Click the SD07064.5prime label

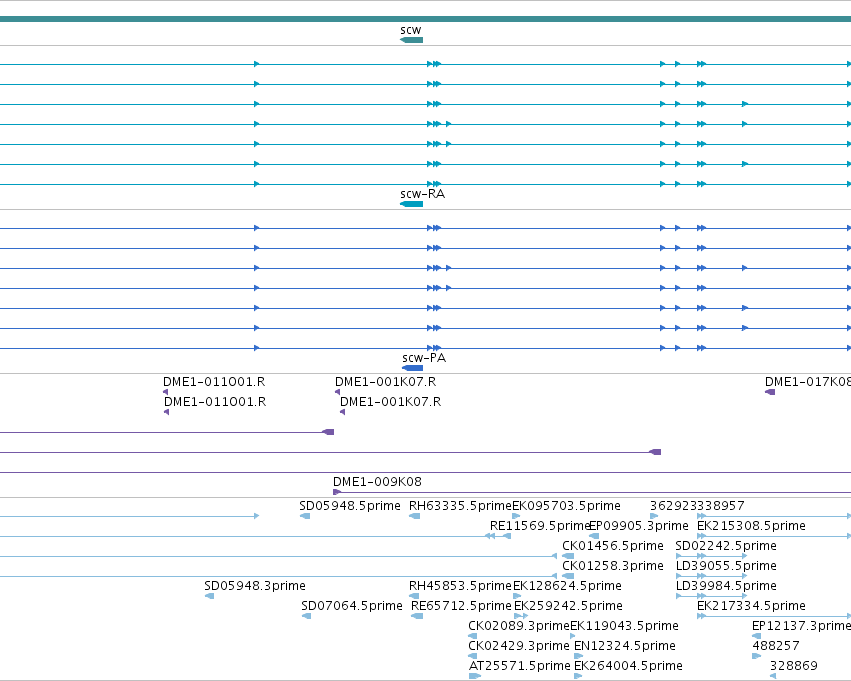352,606
